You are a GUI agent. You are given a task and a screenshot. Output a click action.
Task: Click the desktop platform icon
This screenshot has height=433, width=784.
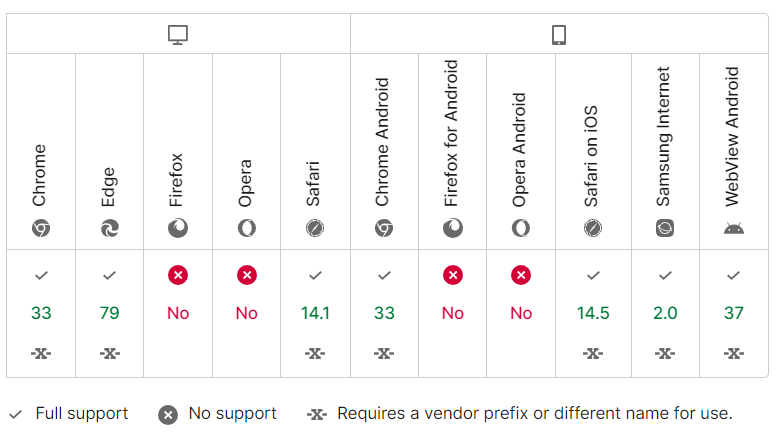pos(178,35)
